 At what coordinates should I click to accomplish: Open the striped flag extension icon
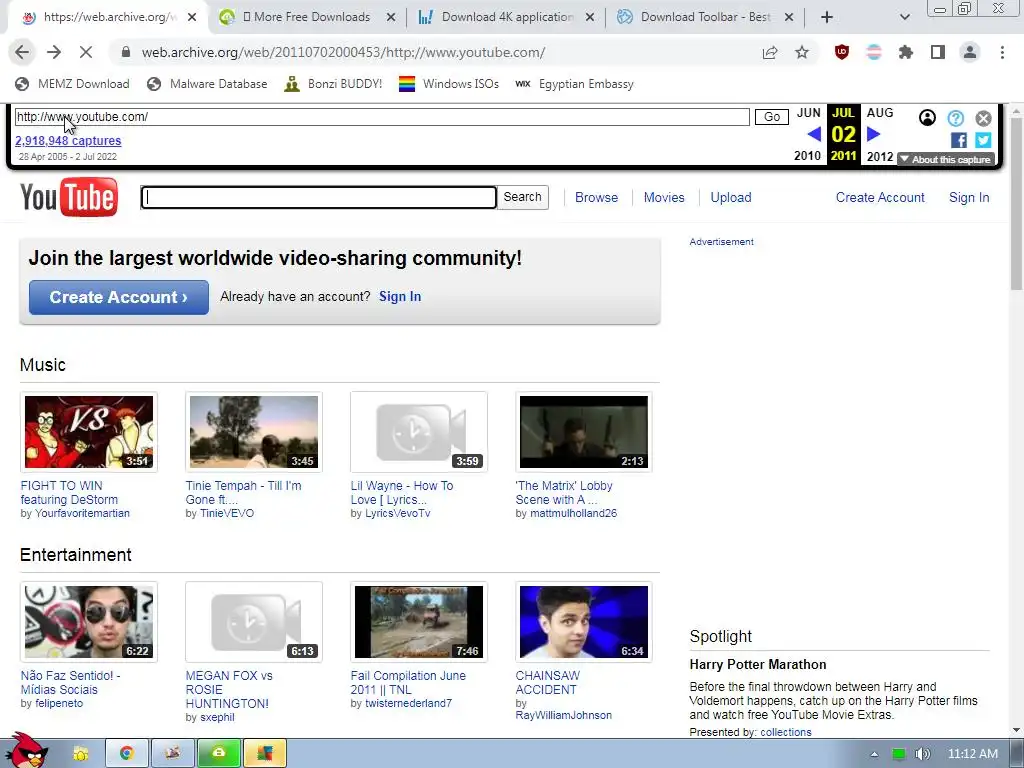point(874,52)
